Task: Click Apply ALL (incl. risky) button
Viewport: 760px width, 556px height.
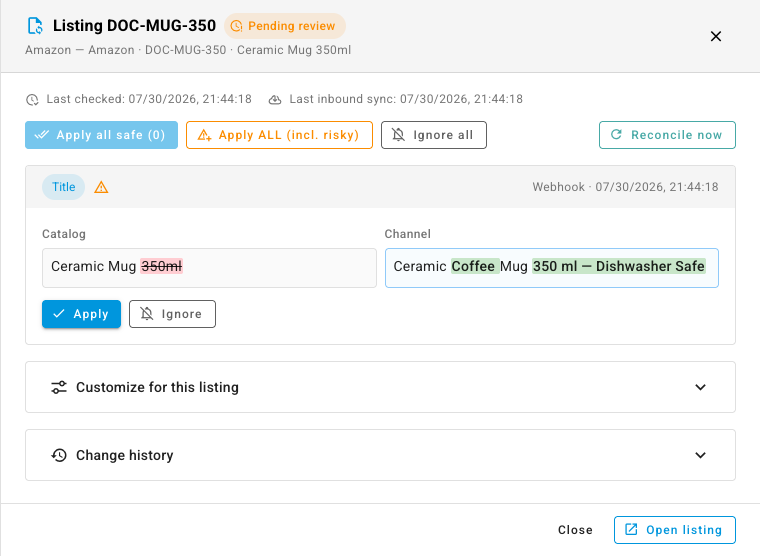Action: point(279,135)
